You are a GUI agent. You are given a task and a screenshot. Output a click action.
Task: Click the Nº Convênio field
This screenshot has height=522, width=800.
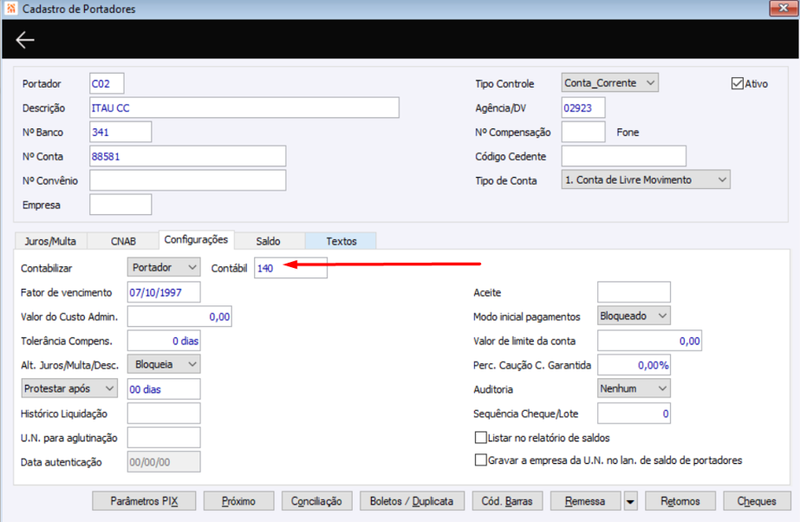[x=188, y=180]
